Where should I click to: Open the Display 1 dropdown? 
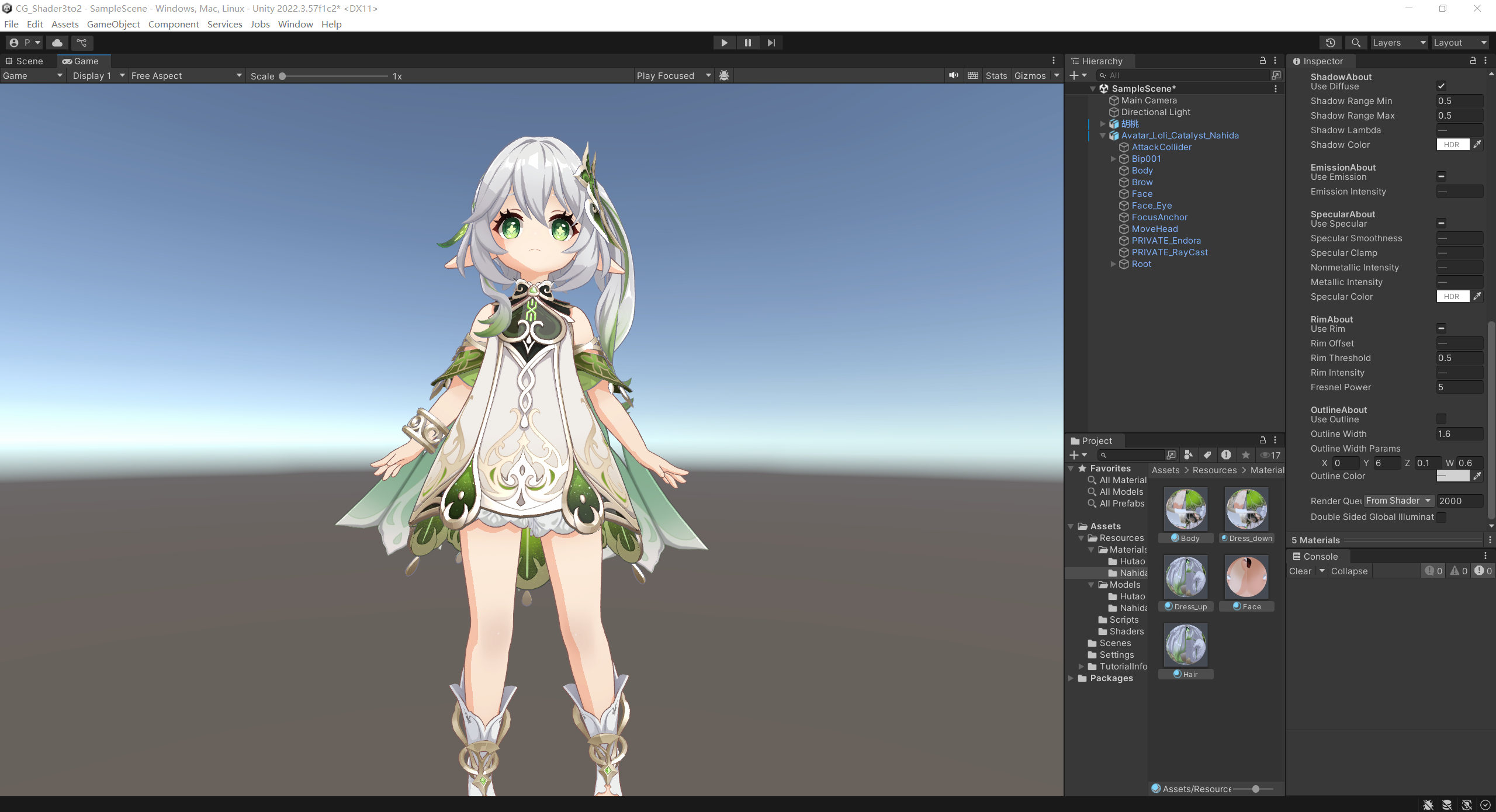(98, 75)
